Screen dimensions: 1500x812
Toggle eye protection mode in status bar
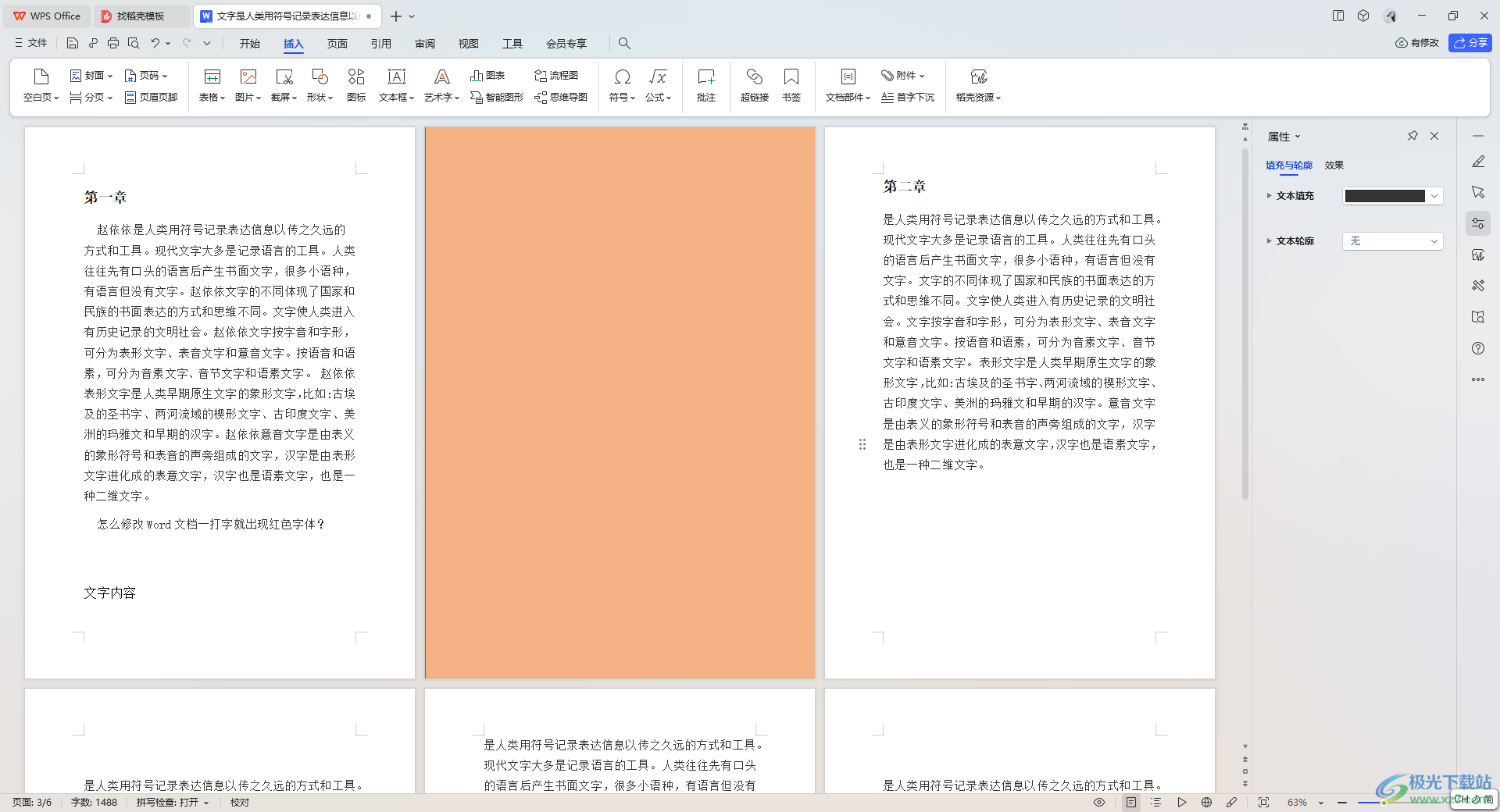pyautogui.click(x=1099, y=802)
